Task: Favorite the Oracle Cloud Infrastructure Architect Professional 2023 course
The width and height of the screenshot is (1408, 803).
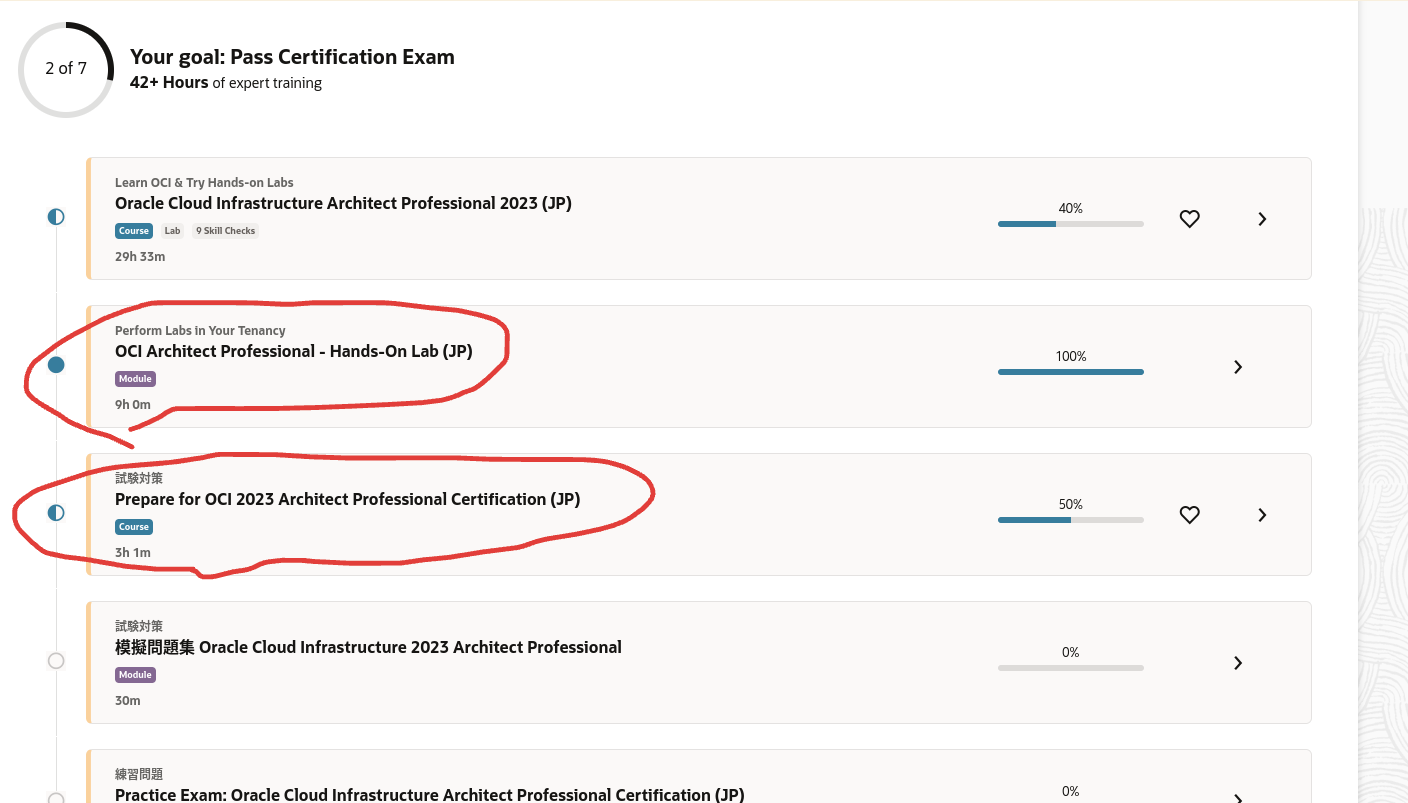Action: pos(1189,219)
